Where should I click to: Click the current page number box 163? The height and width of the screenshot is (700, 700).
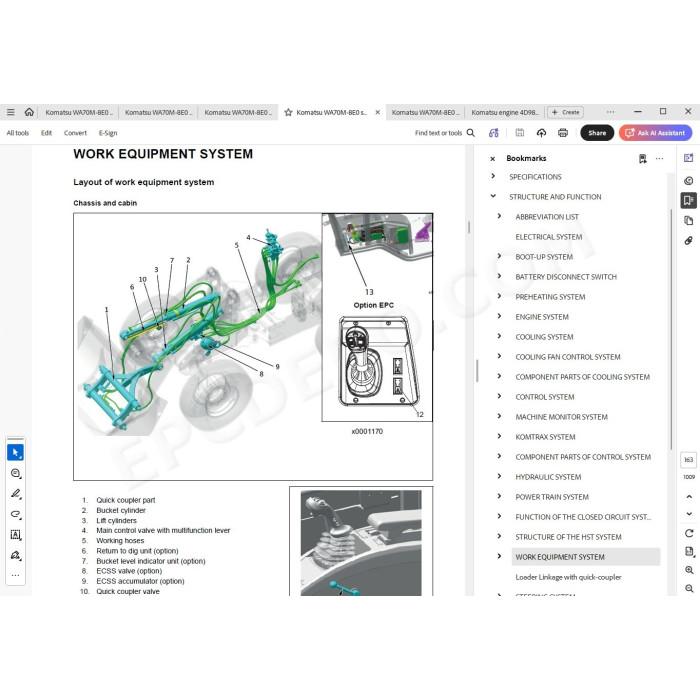coord(689,460)
